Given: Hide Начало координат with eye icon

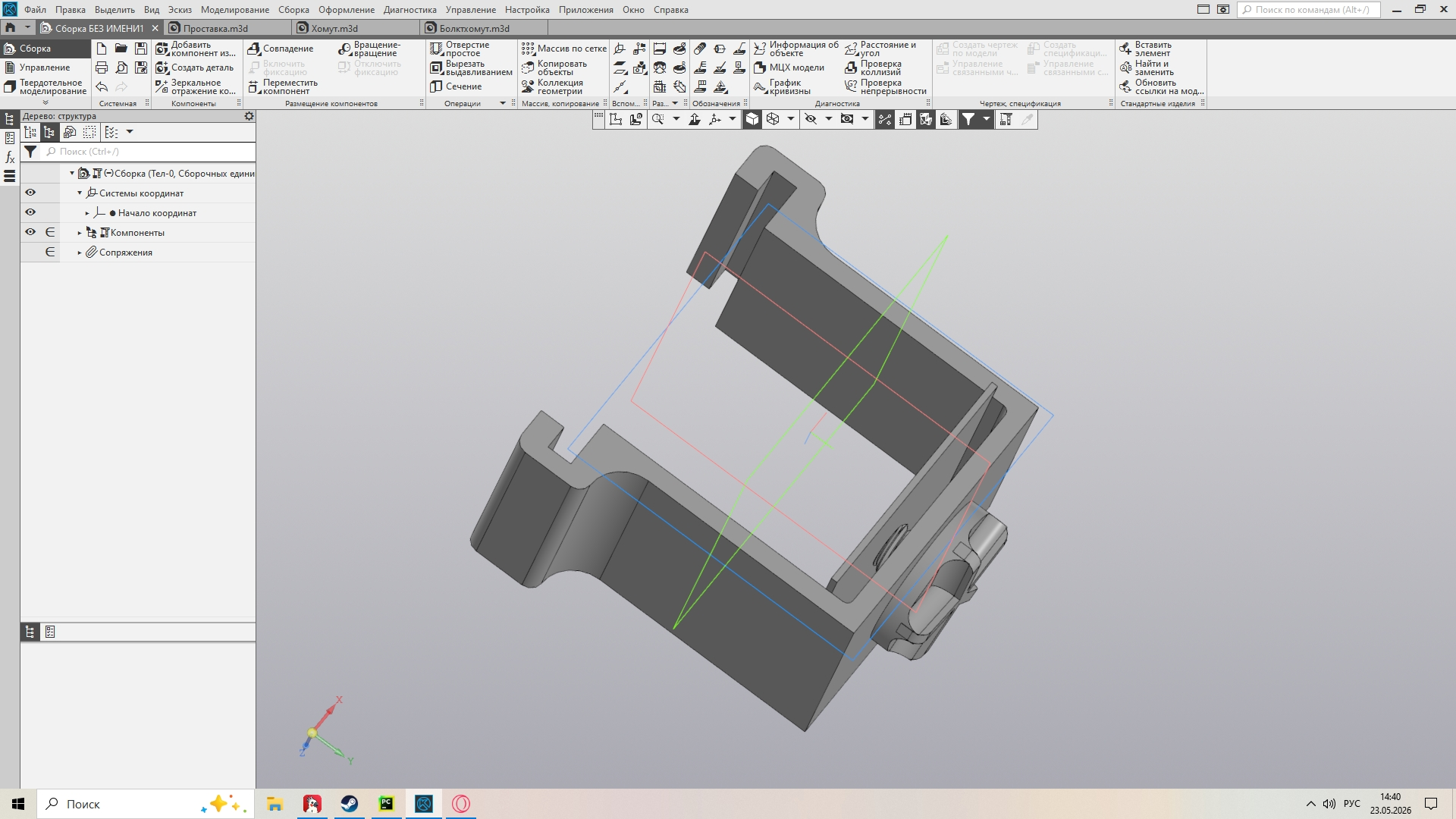Looking at the screenshot, I should click(x=30, y=212).
